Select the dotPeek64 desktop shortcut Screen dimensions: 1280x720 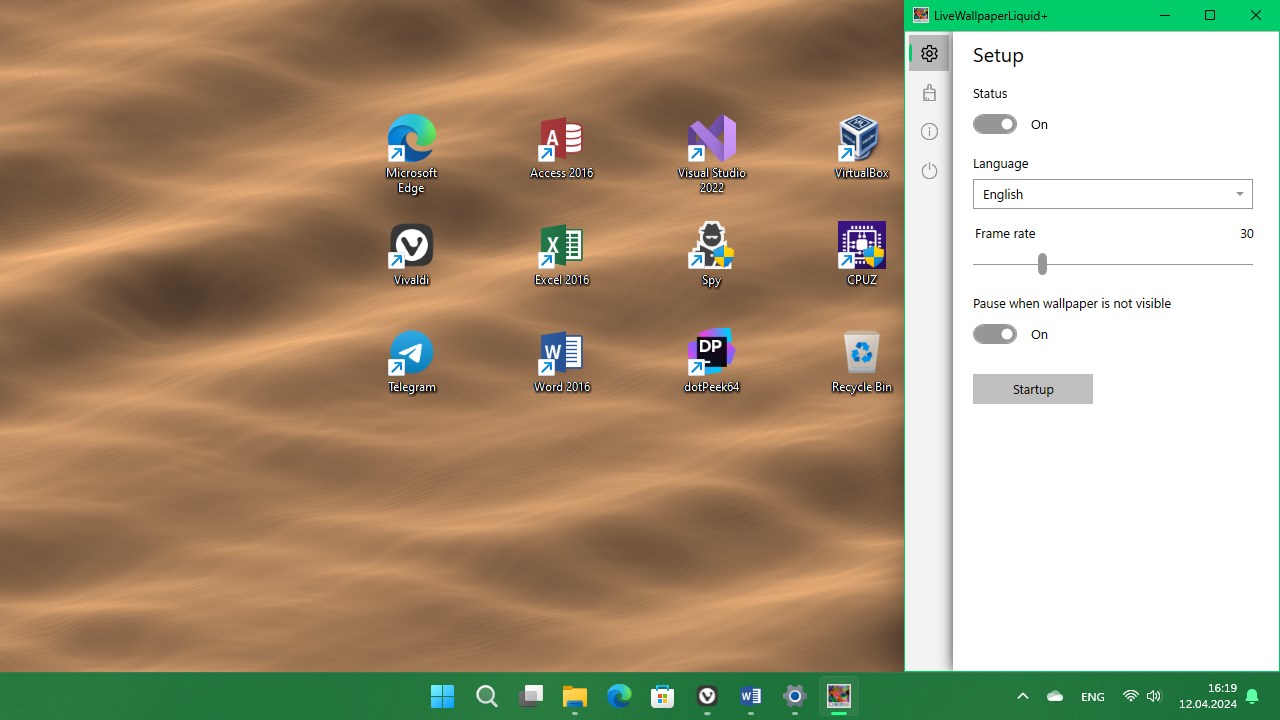point(711,362)
